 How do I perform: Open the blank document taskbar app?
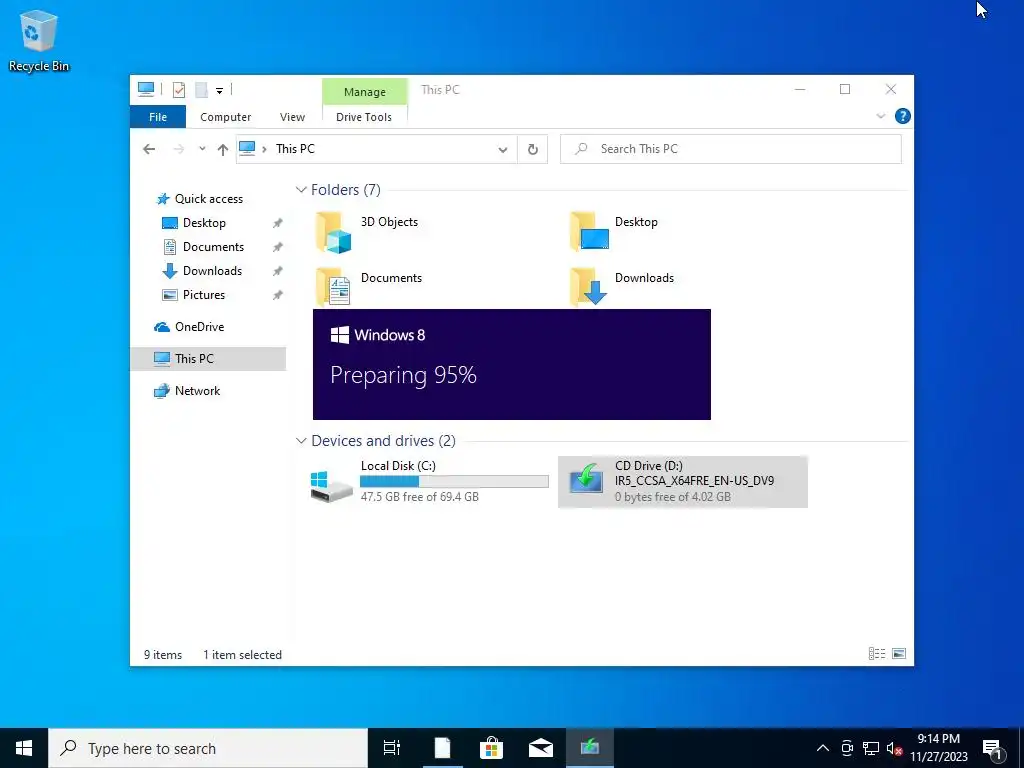[x=442, y=748]
